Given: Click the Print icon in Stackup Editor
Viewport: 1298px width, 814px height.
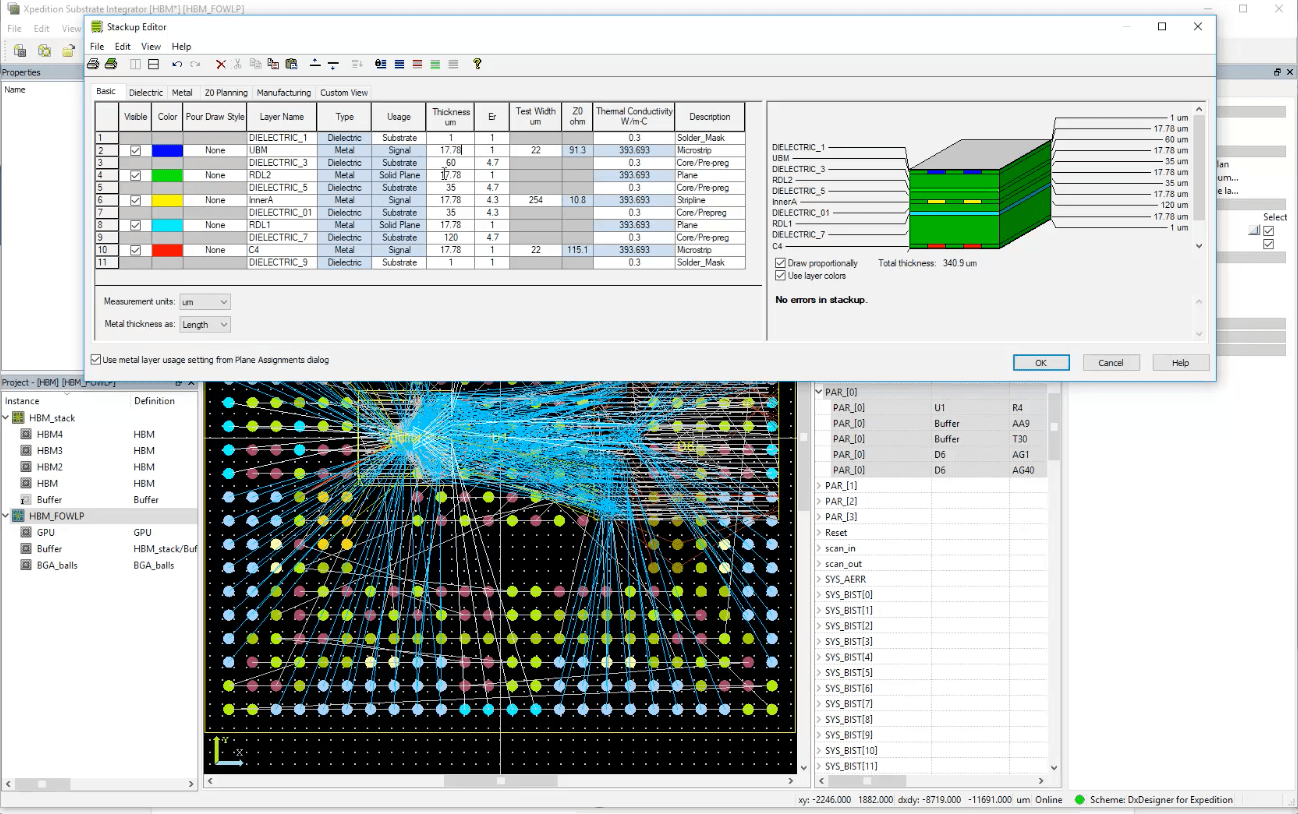Looking at the screenshot, I should 93,63.
